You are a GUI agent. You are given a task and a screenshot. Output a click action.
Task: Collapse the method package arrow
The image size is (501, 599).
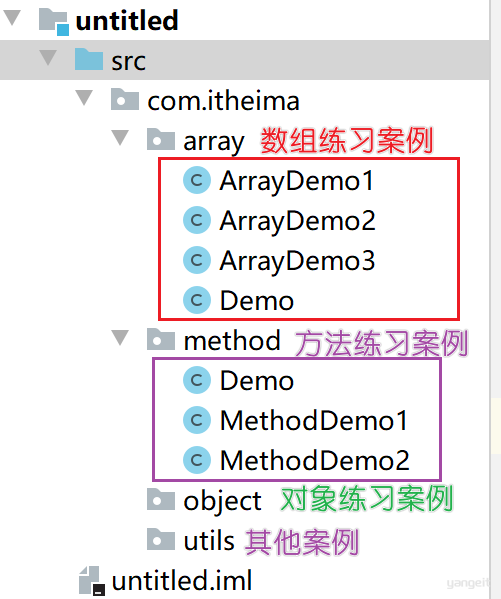[120, 338]
